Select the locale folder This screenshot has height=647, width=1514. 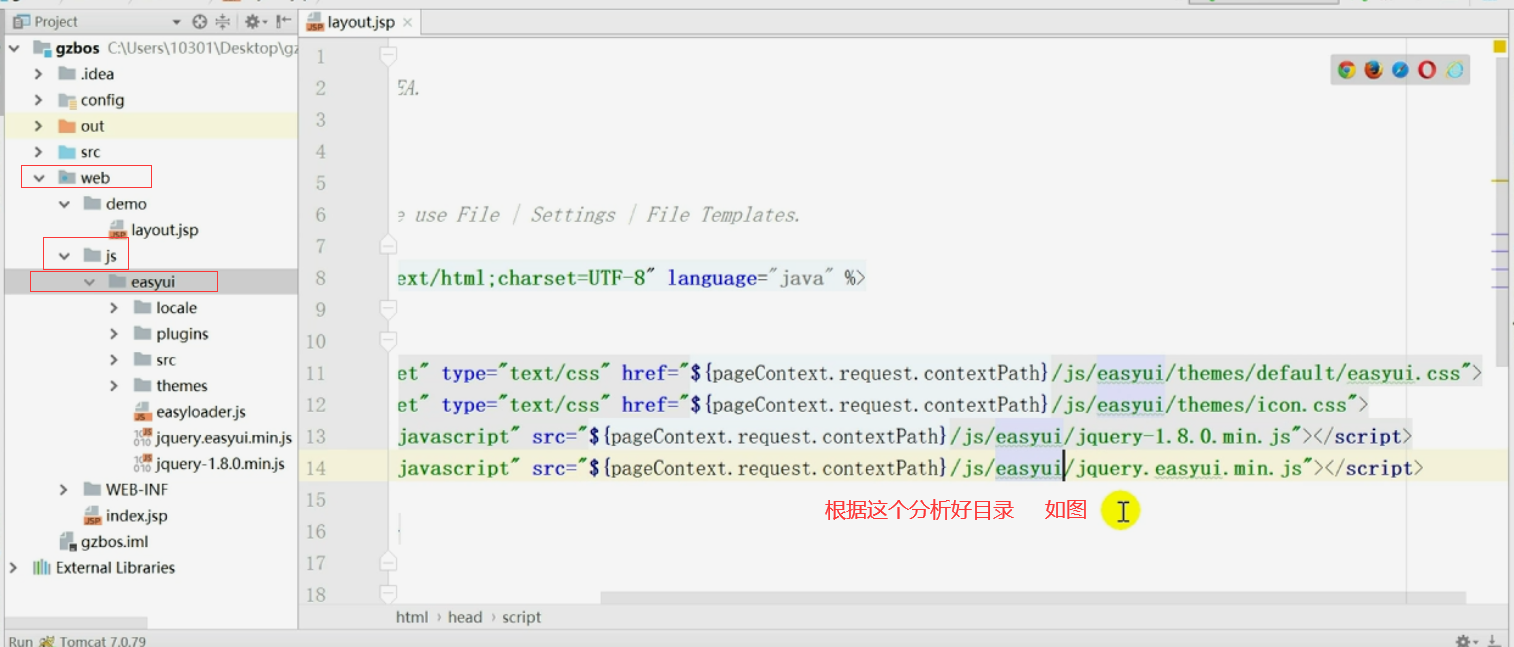(x=165, y=308)
